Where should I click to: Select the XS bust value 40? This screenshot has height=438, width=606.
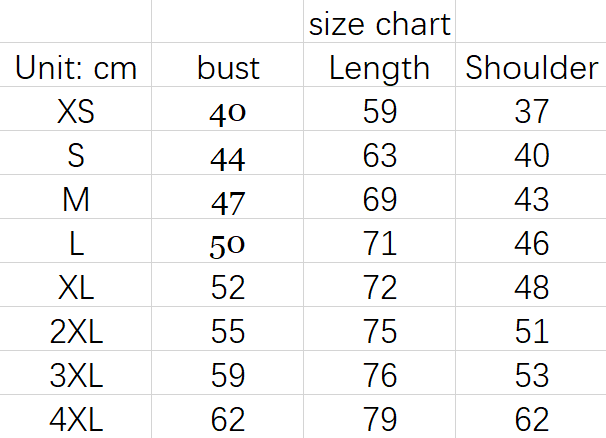click(228, 112)
